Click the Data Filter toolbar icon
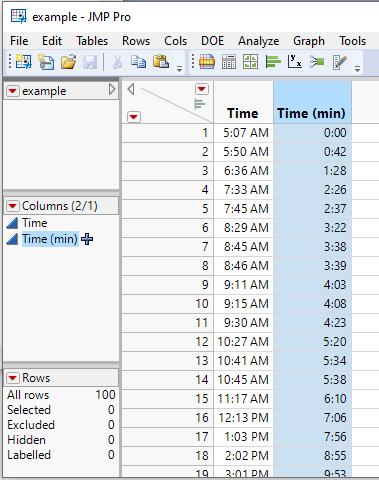 point(207,62)
